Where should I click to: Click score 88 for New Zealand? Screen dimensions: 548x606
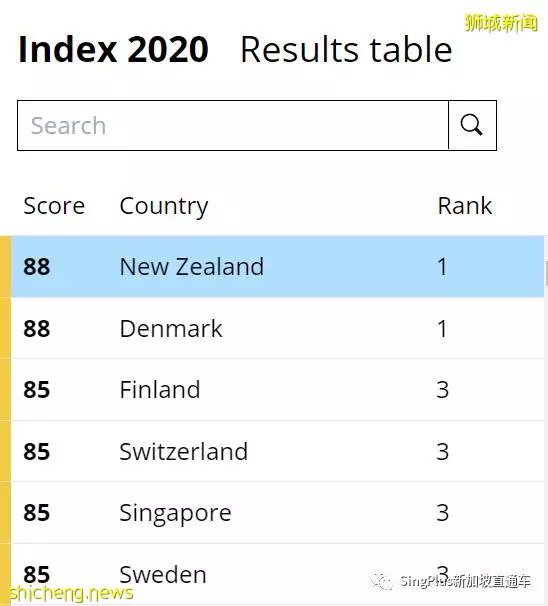click(x=37, y=267)
